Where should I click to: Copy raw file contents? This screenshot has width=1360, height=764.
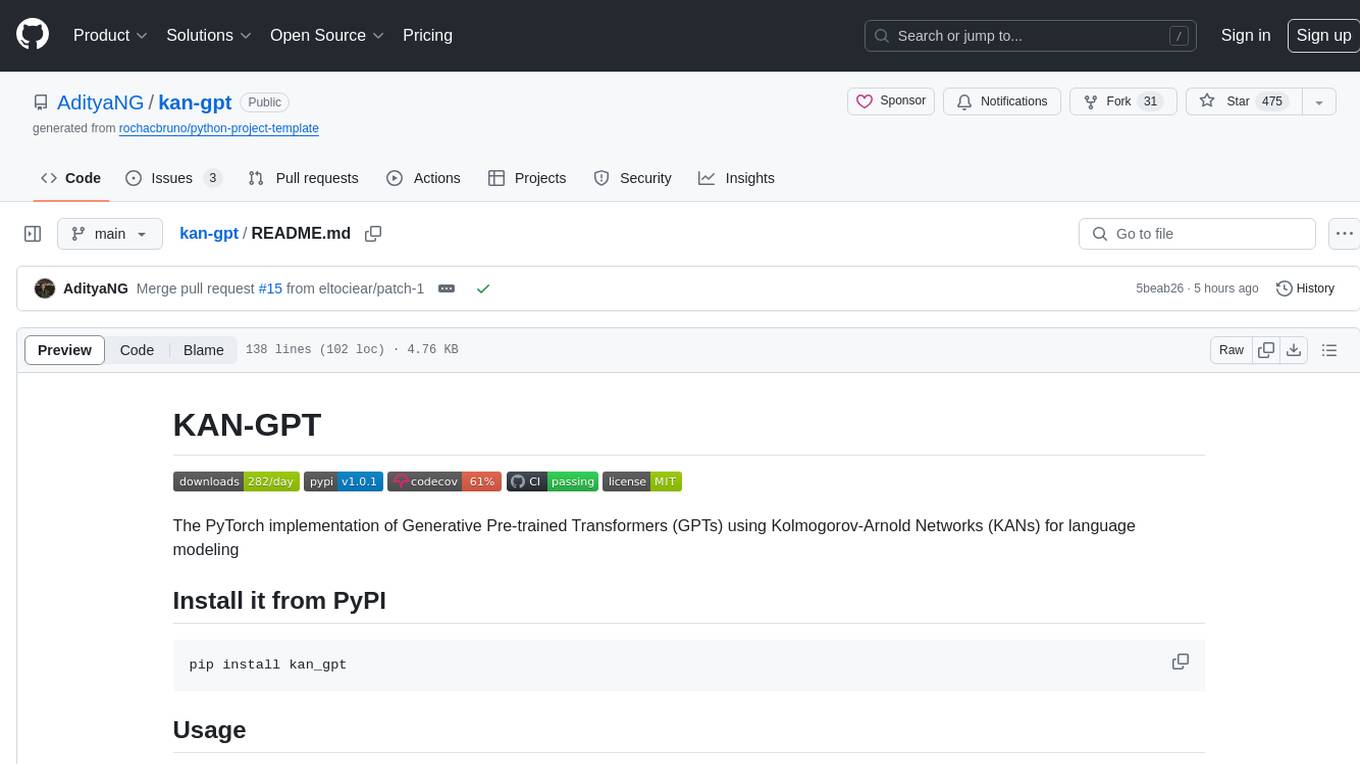point(1266,350)
